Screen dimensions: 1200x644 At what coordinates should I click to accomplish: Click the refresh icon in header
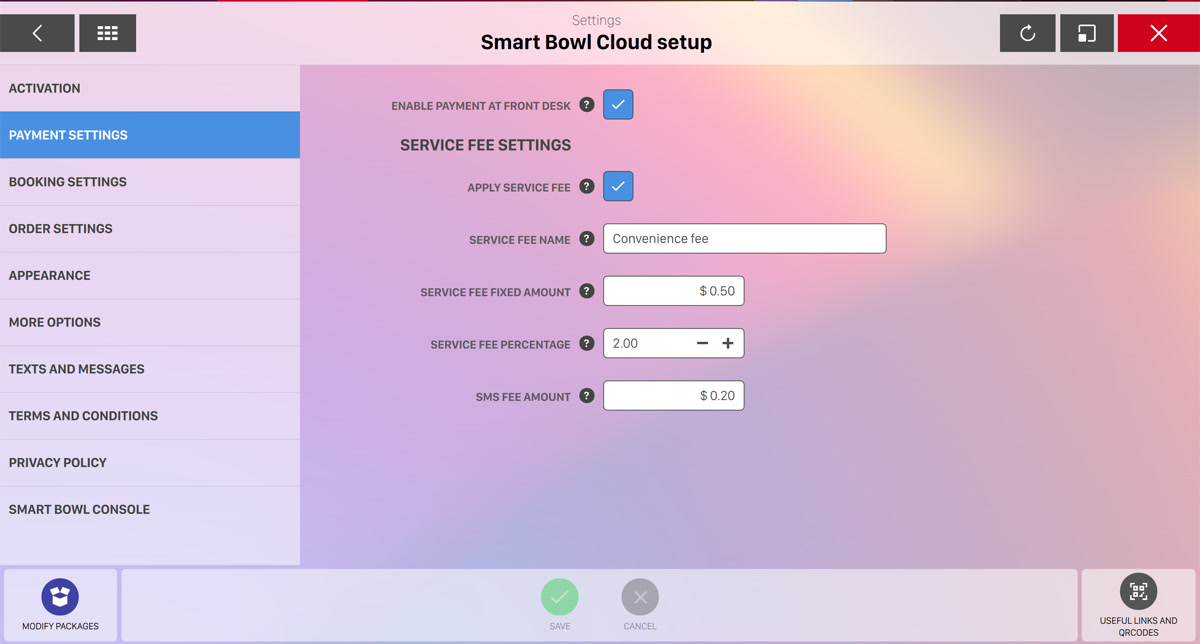[x=1027, y=33]
